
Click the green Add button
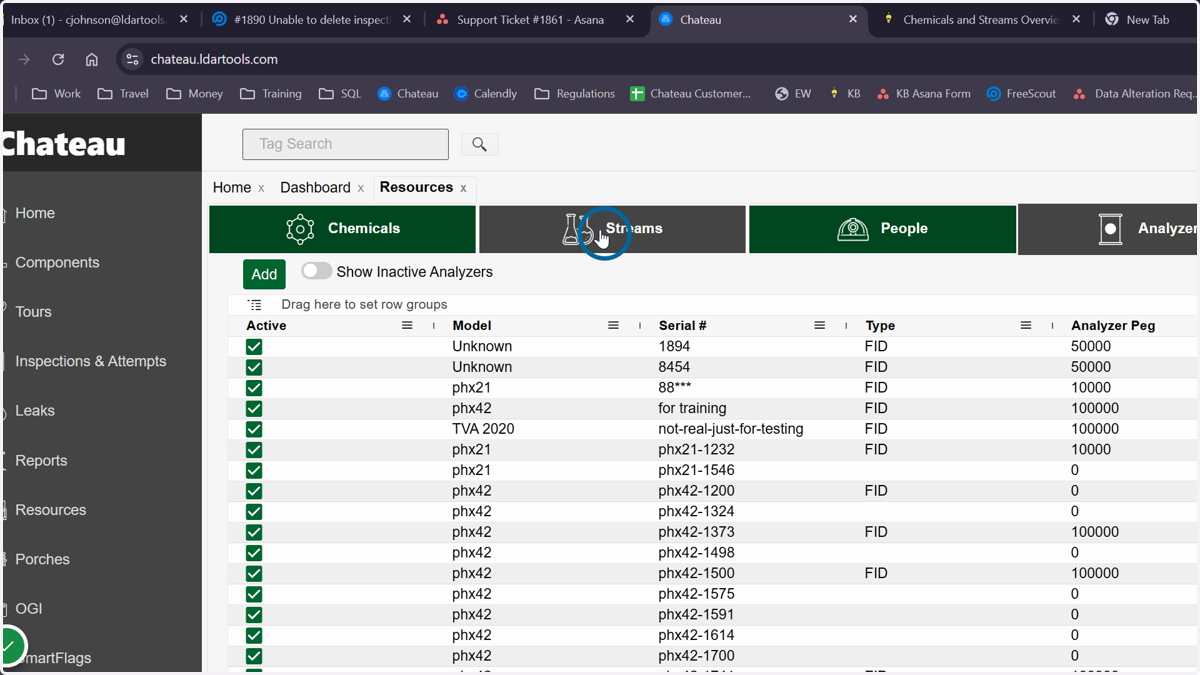[x=264, y=274]
